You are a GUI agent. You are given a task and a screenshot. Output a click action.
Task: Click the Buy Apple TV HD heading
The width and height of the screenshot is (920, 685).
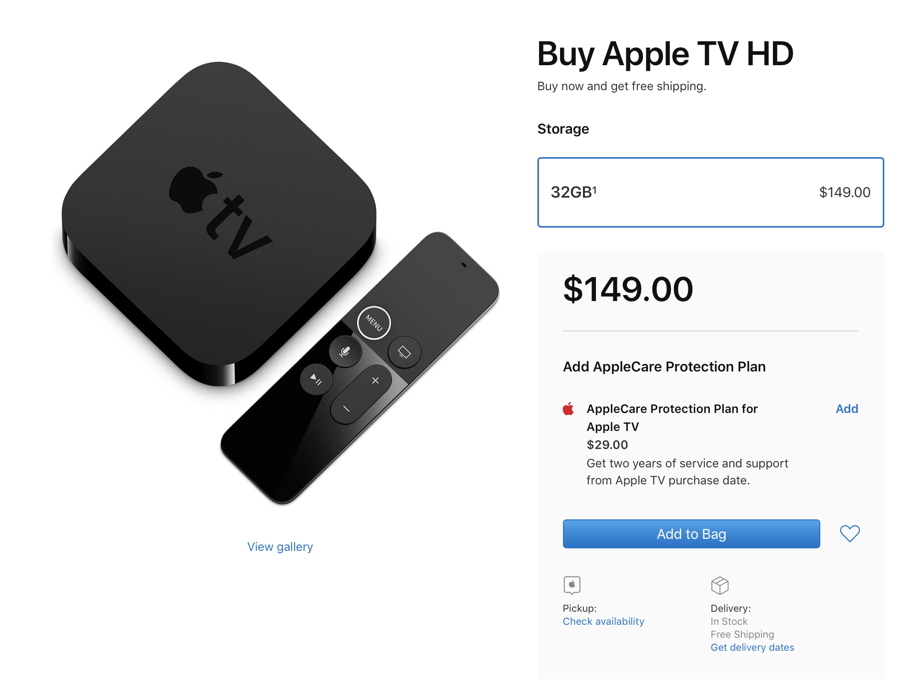point(665,54)
